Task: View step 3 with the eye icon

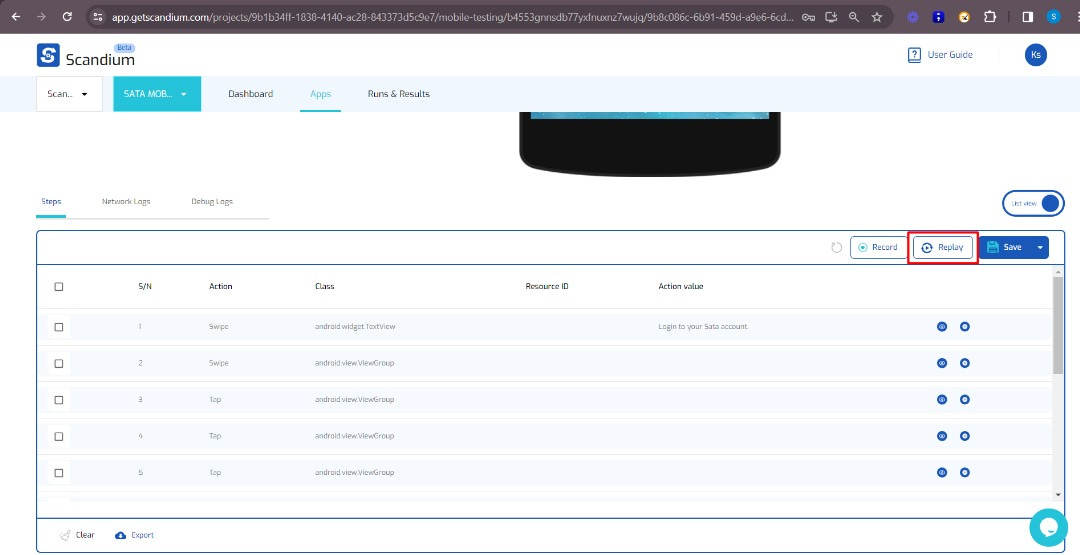Action: (942, 399)
